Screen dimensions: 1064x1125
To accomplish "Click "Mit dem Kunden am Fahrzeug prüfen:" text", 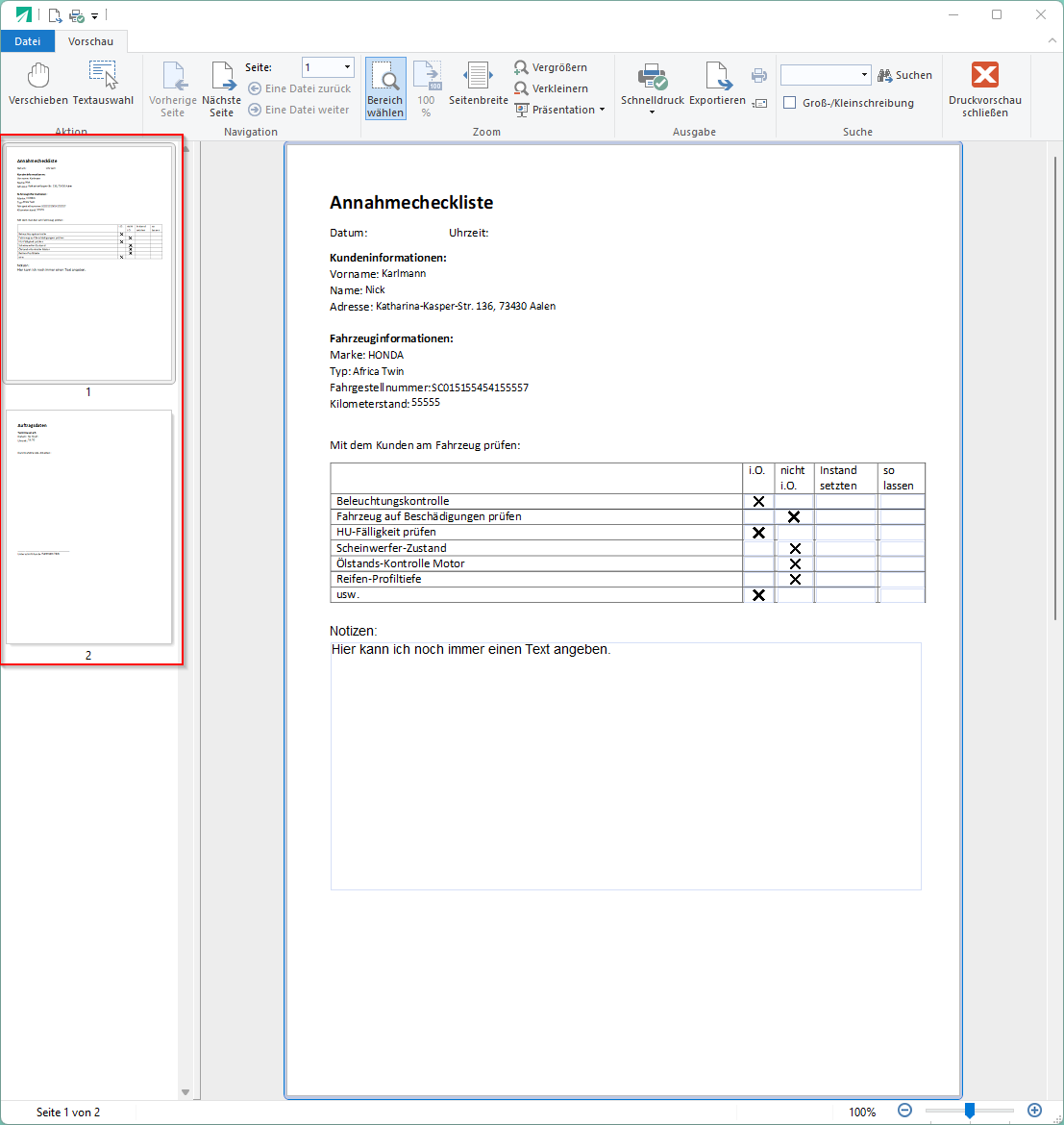I will 425,445.
